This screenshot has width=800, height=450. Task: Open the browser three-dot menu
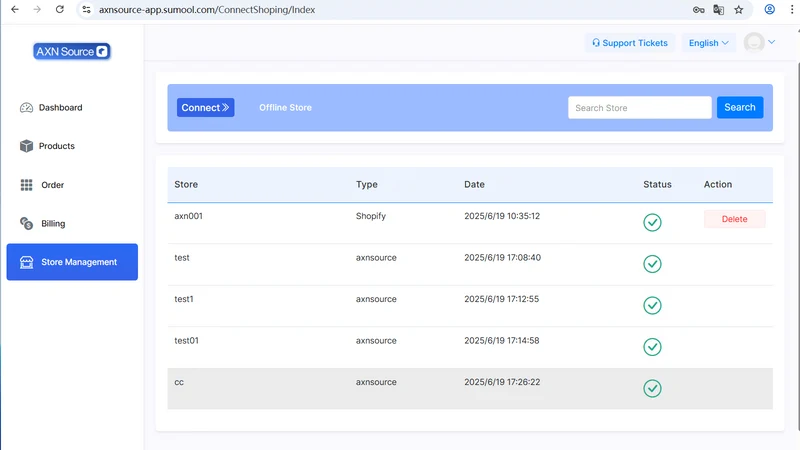coord(792,10)
